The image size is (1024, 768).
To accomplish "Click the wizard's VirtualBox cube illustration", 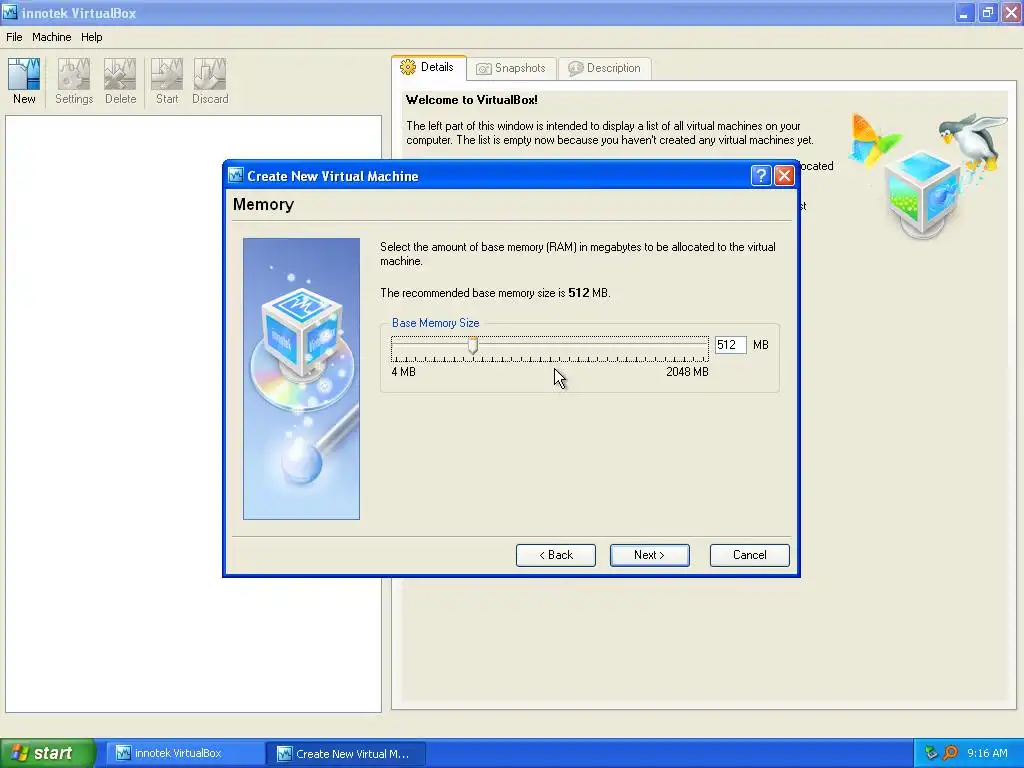I will 301,379.
